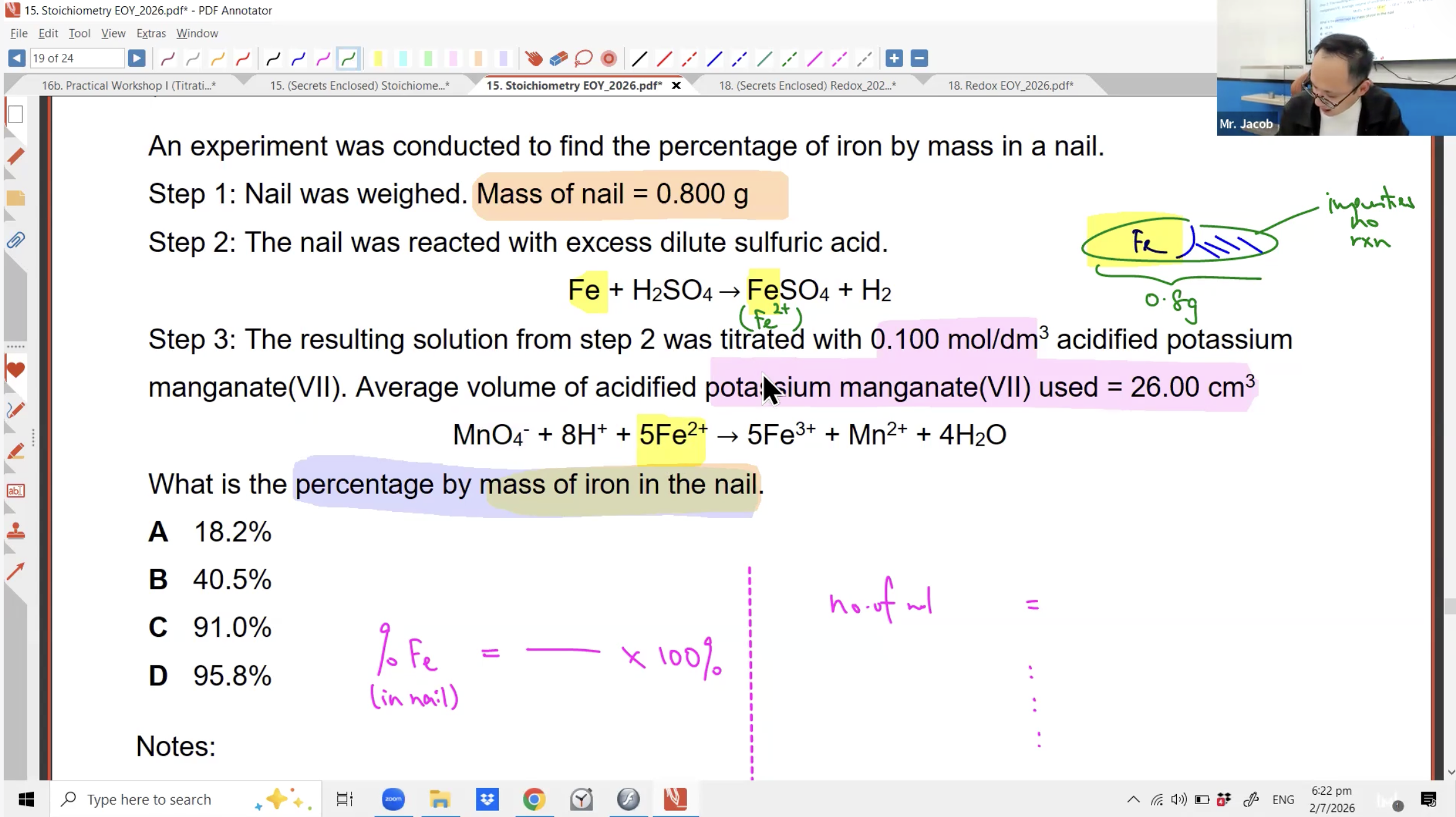Image resolution: width=1456 pixels, height=817 pixels.
Task: Open the Tool menu
Action: click(79, 33)
